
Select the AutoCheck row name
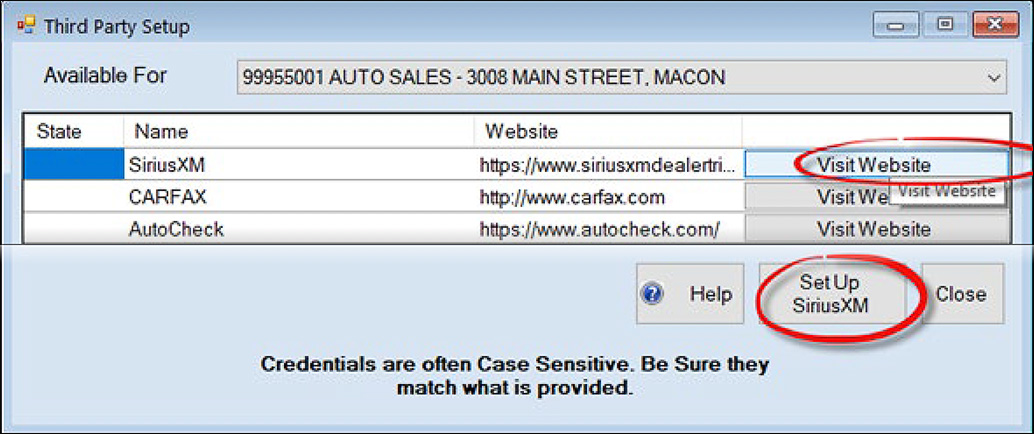coord(299,229)
